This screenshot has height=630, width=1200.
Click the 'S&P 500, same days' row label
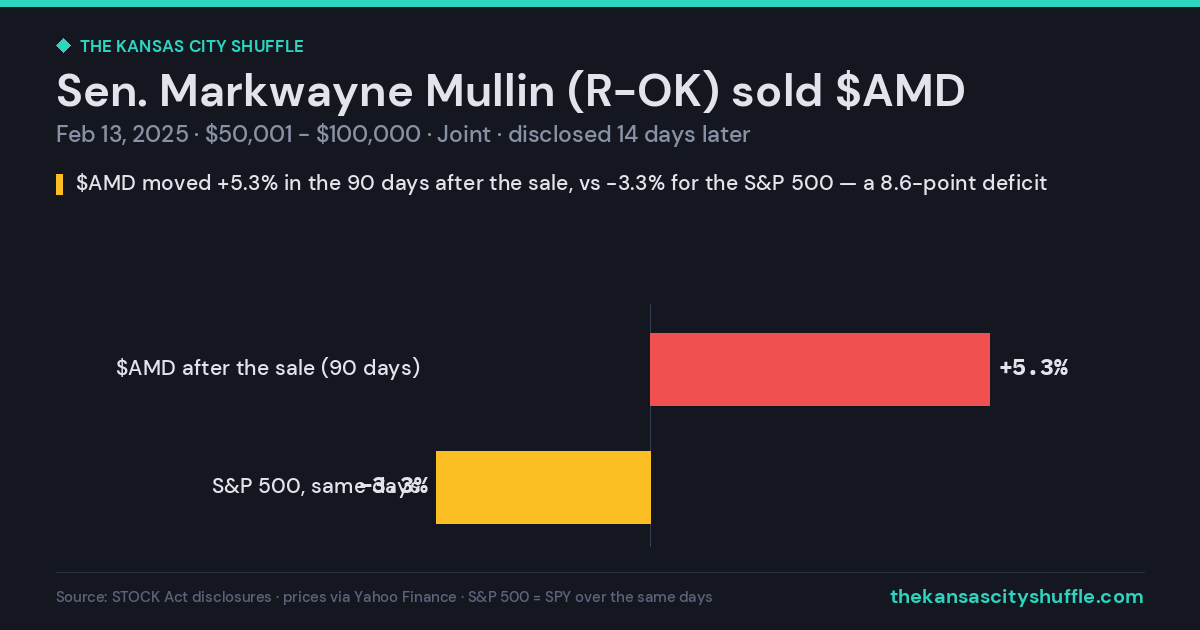click(x=316, y=486)
